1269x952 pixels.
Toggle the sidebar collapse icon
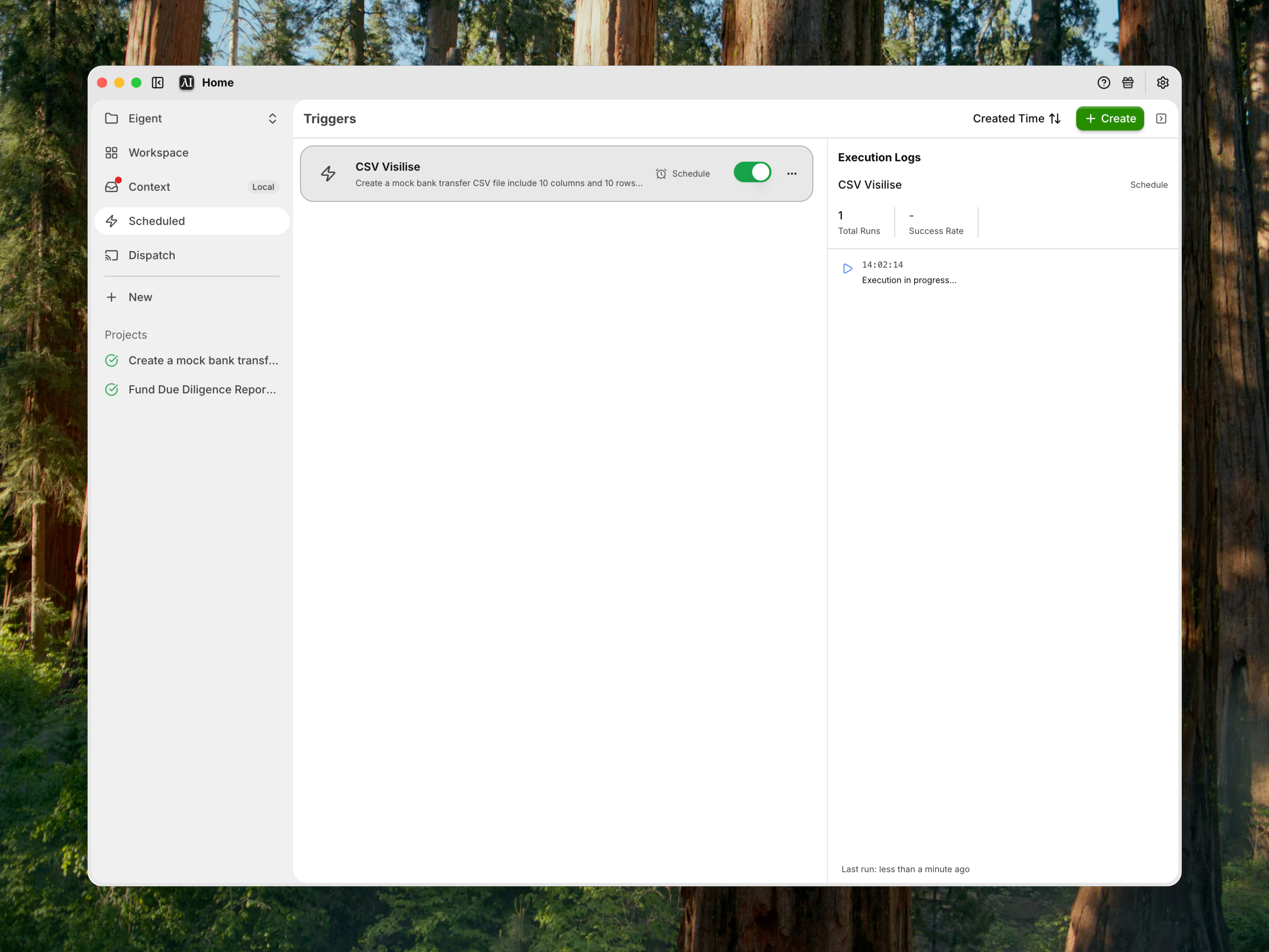158,83
